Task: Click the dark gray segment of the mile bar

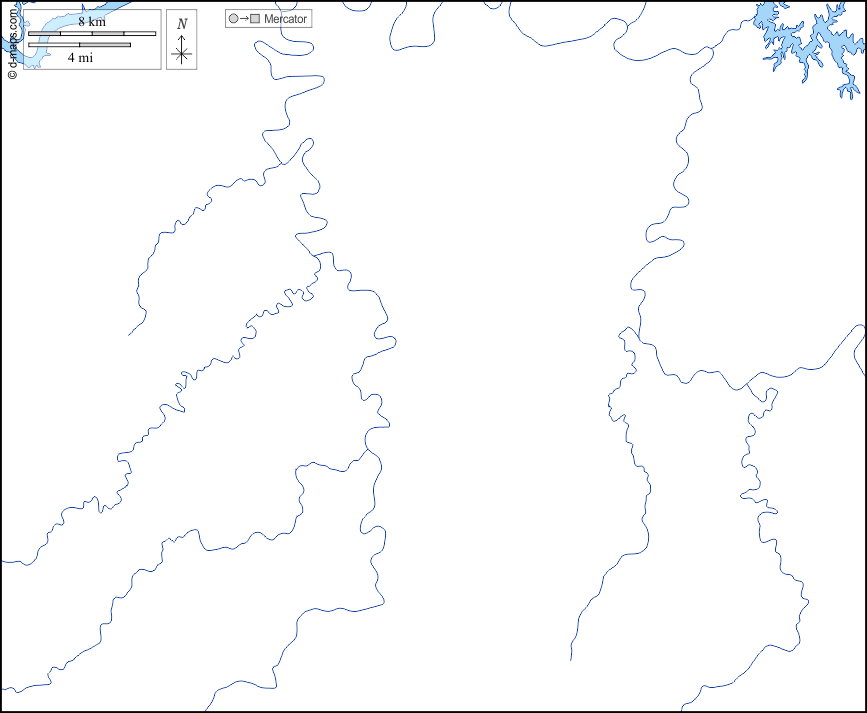Action: click(x=105, y=44)
